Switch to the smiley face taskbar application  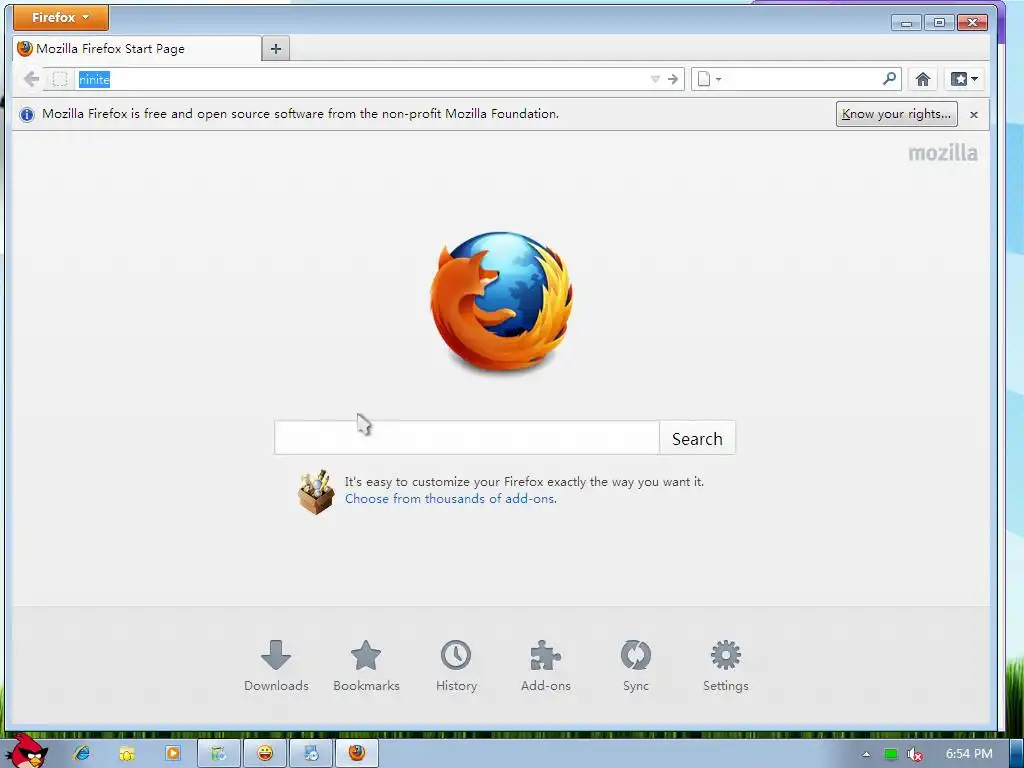click(264, 753)
